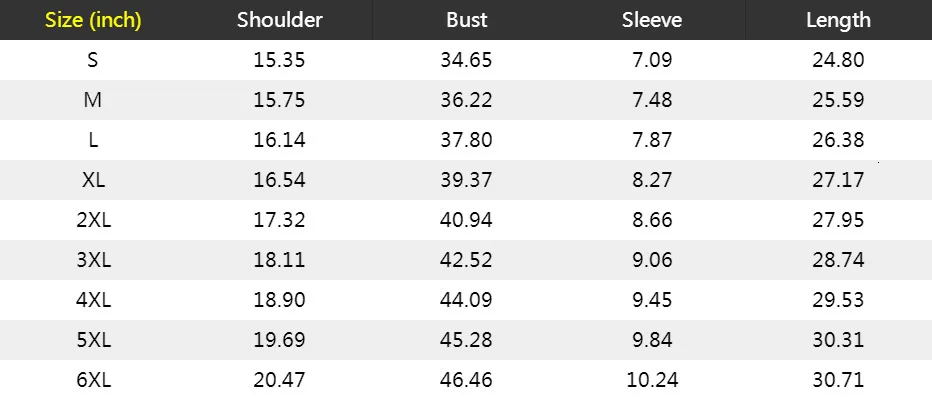
Task: Select the 27.17 length cell
Action: click(838, 180)
